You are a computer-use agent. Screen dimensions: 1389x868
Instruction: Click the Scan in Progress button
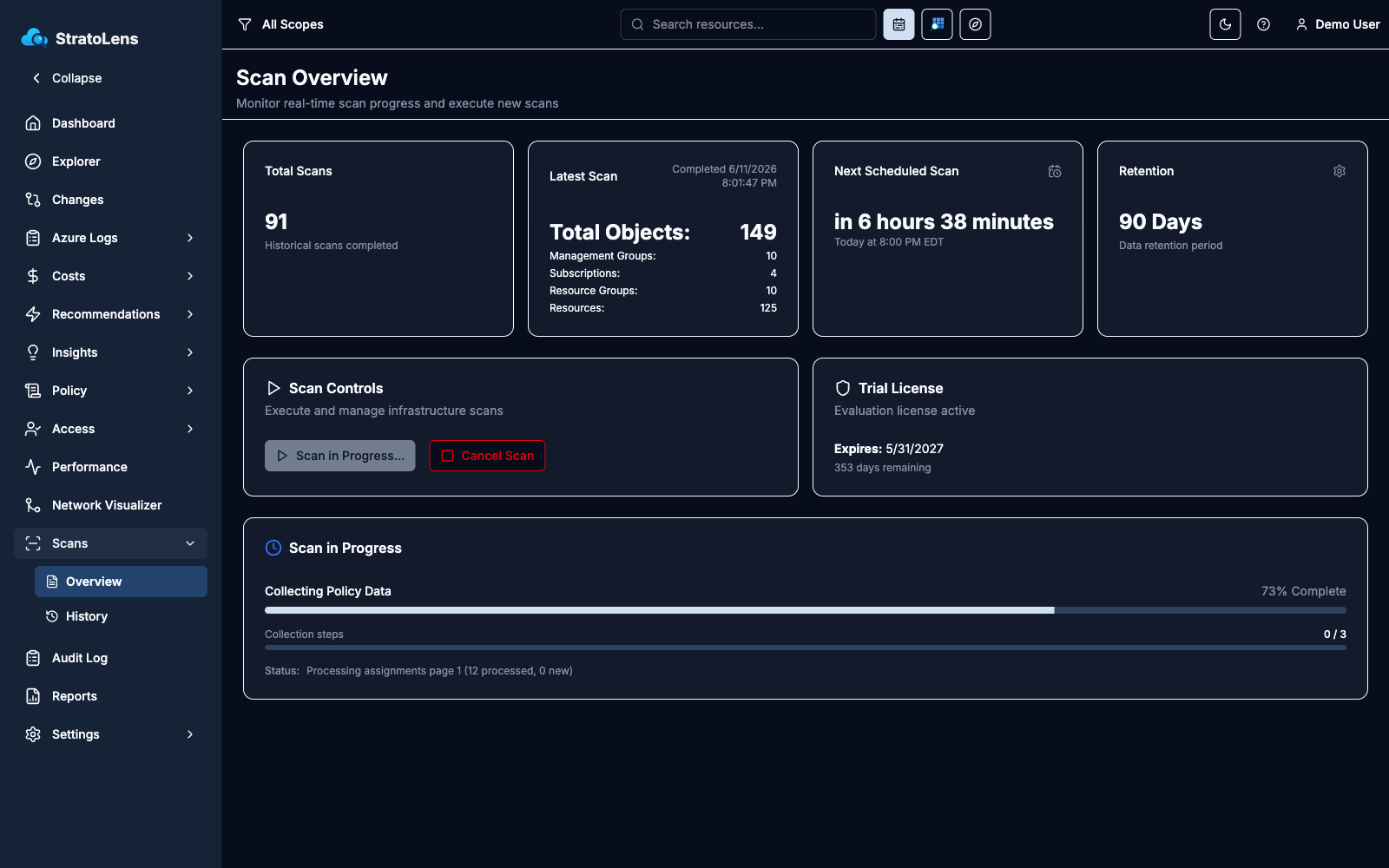point(340,456)
